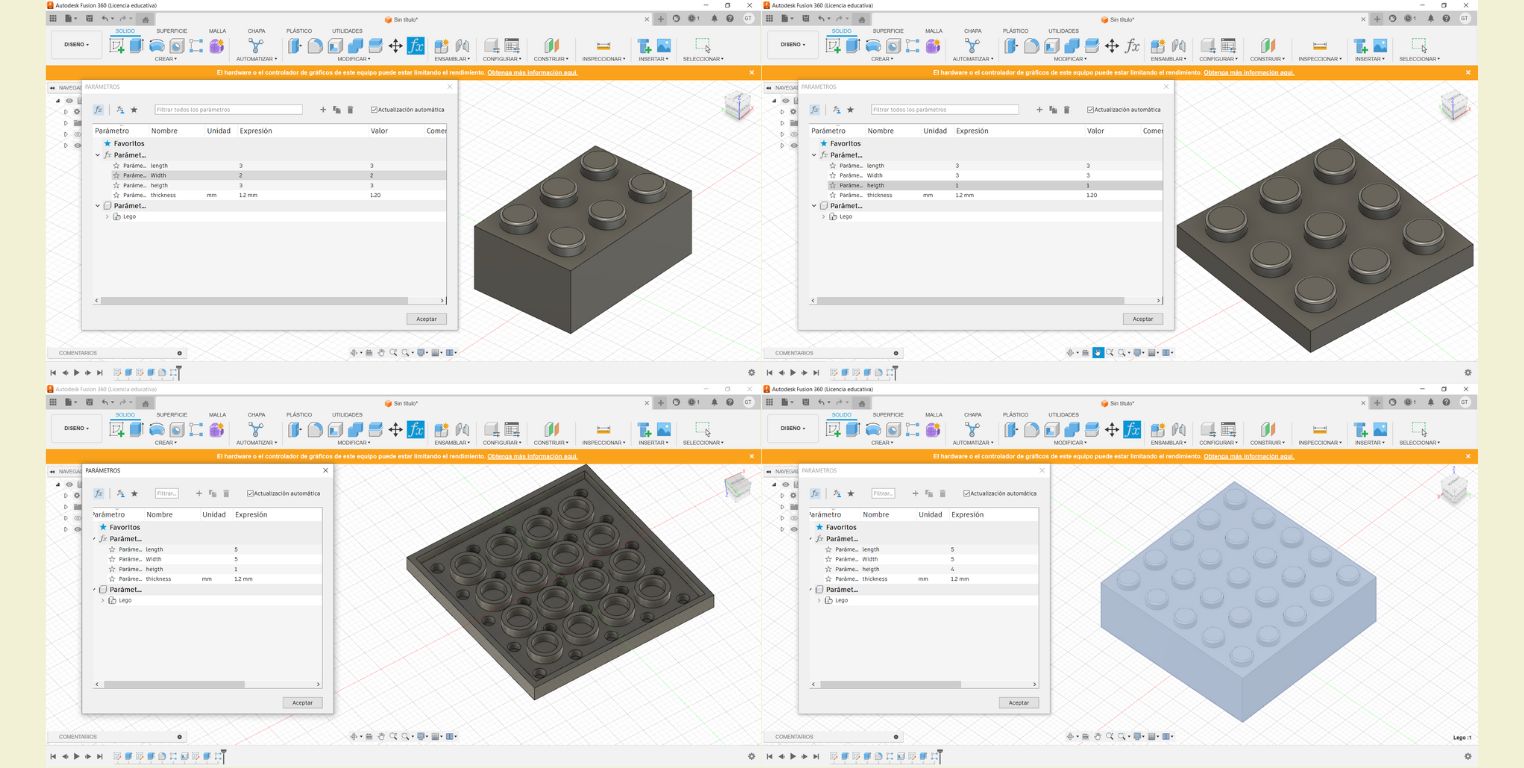Image resolution: width=1524 pixels, height=768 pixels.
Task: Click Aceptar button in top-right Parámetros dialog
Action: [x=1142, y=319]
